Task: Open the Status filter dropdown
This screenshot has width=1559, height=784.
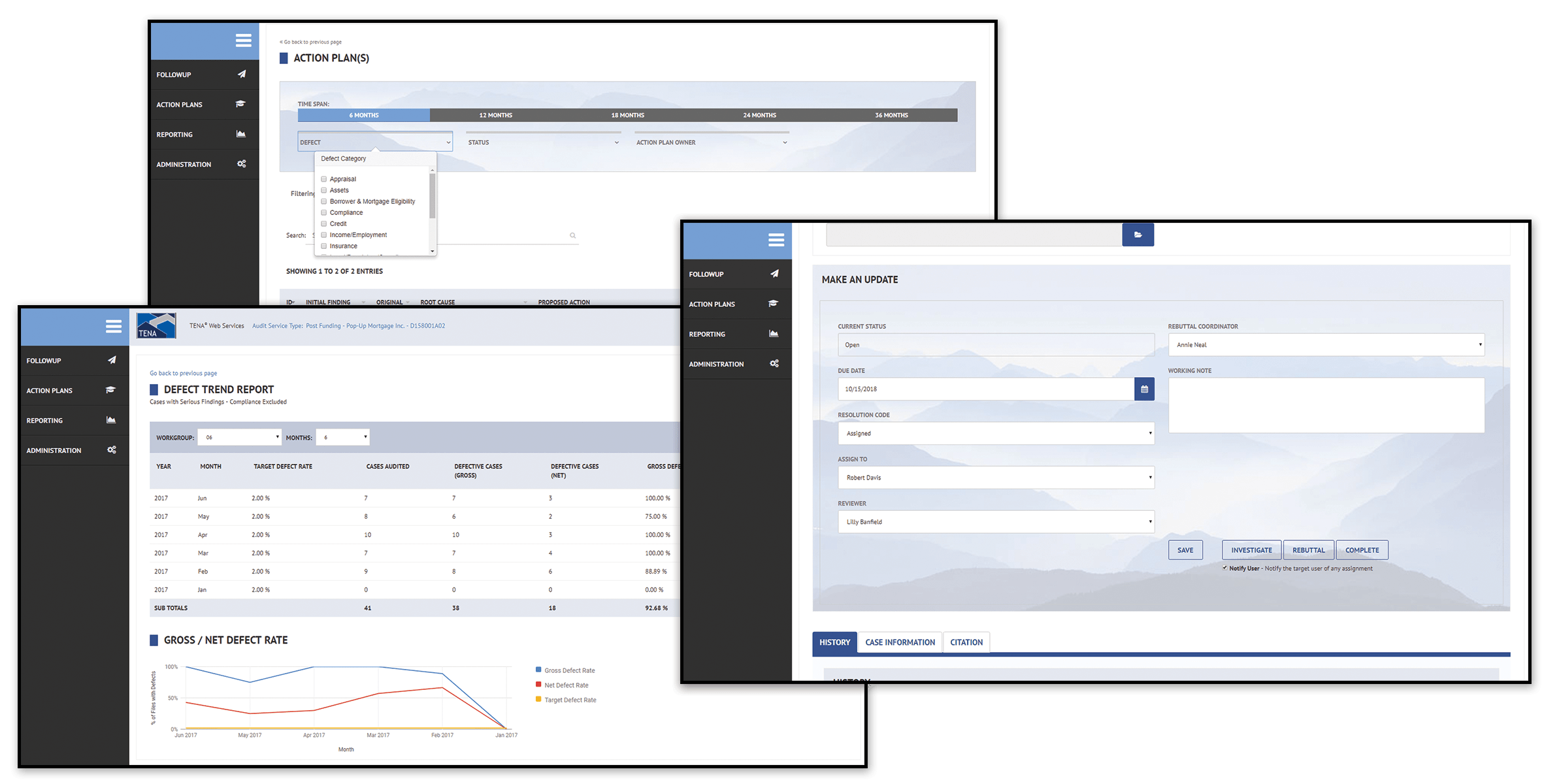Action: 544,142
